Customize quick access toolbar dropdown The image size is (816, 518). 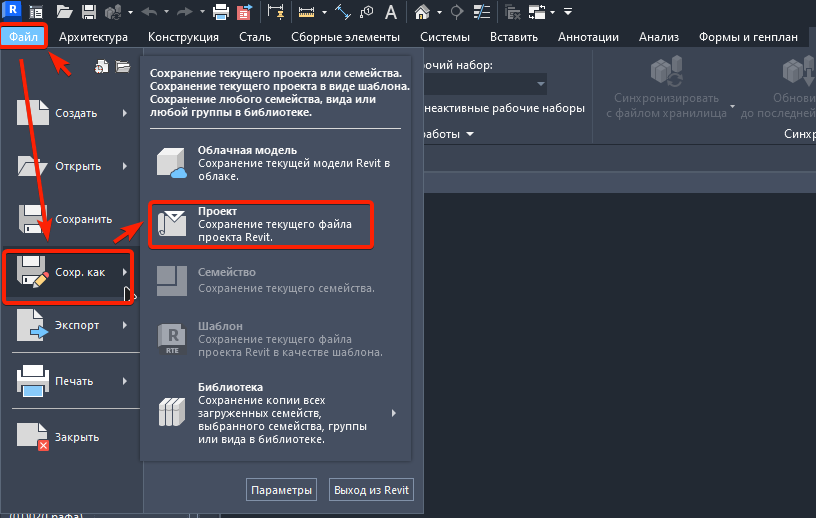[568, 12]
